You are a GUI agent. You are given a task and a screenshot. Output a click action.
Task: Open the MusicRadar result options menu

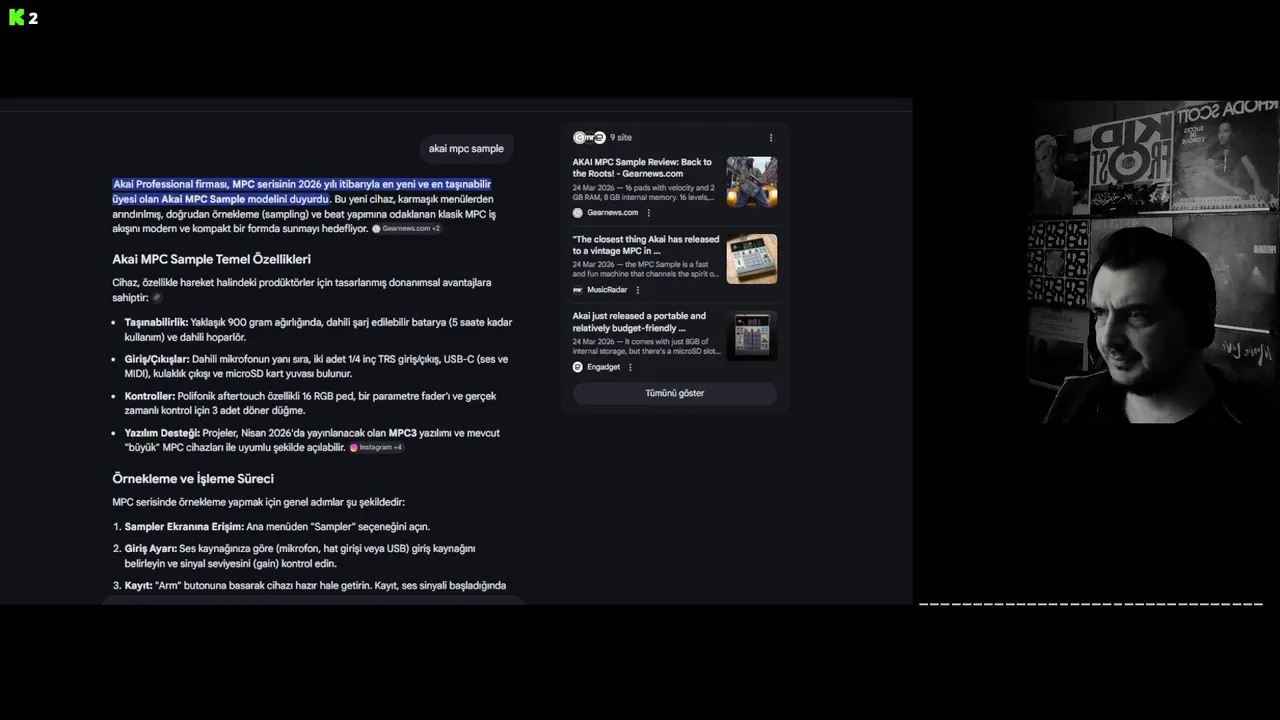point(637,290)
